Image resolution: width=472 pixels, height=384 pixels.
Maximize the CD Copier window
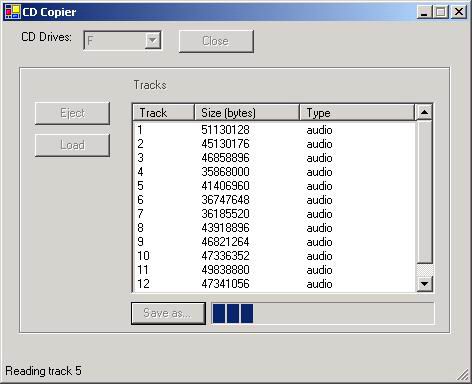(x=440, y=12)
